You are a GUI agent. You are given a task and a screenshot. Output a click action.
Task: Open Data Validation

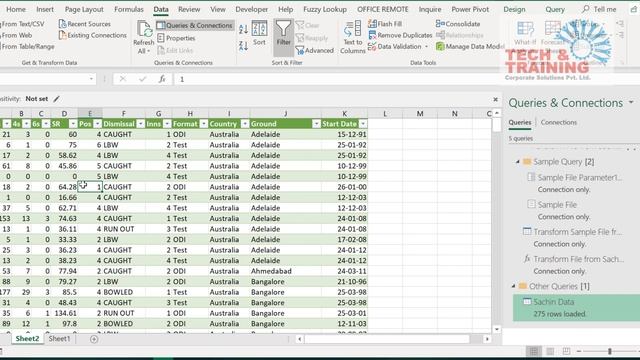[x=395, y=47]
